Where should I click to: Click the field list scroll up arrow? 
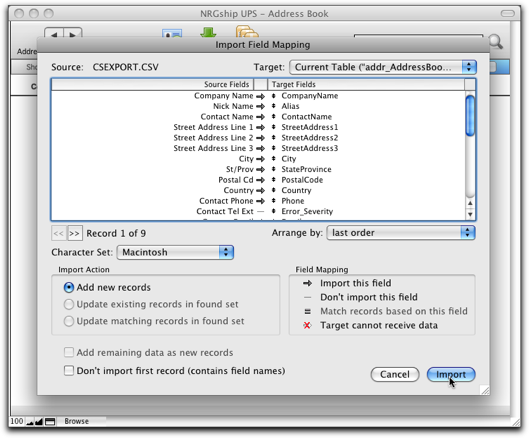point(470,203)
